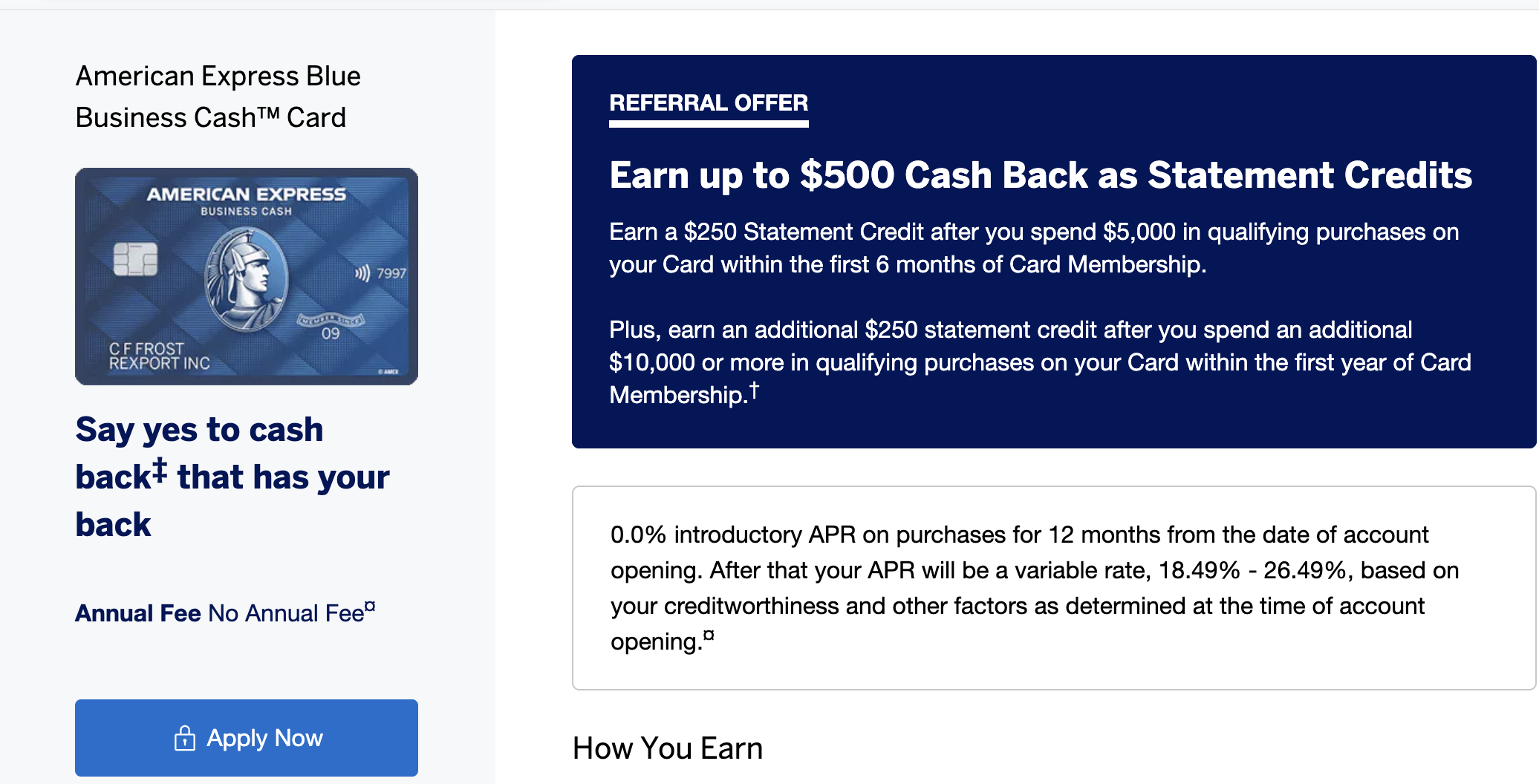Viewport: 1539px width, 784px height.
Task: Click the double-dagger footnote after 'back'
Action: point(160,470)
